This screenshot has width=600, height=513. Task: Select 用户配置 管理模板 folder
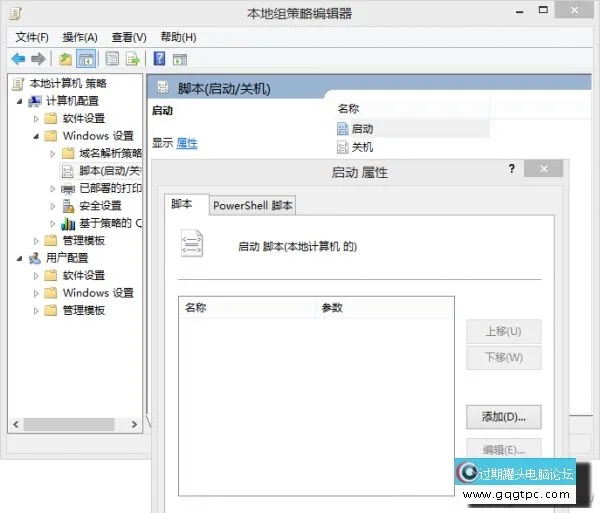(x=51, y=310)
